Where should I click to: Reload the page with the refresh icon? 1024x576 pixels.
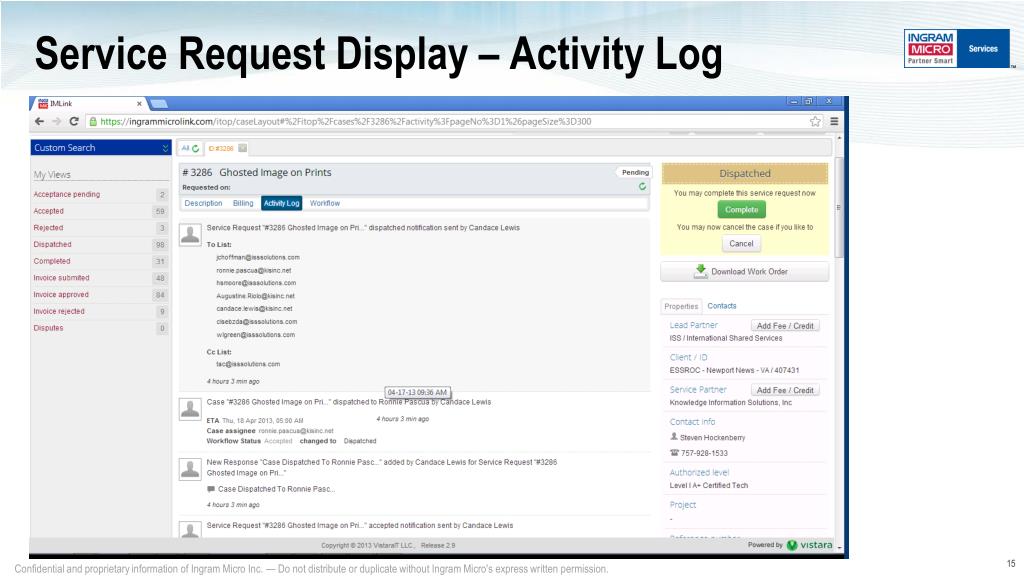tap(74, 121)
